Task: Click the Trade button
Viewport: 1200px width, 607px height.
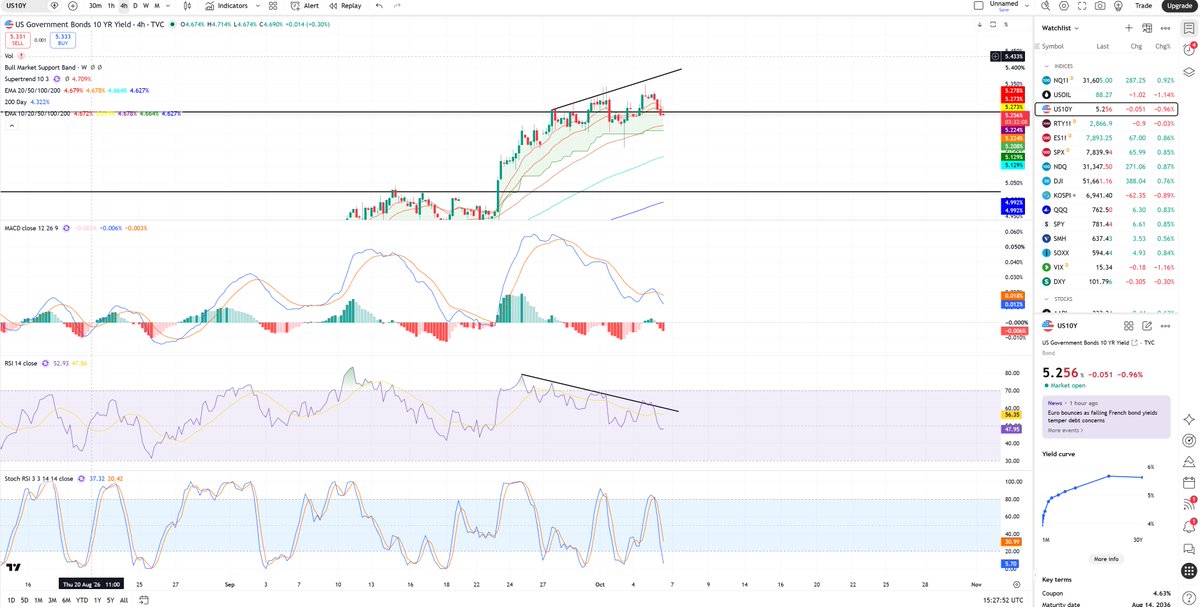Action: (1143, 5)
